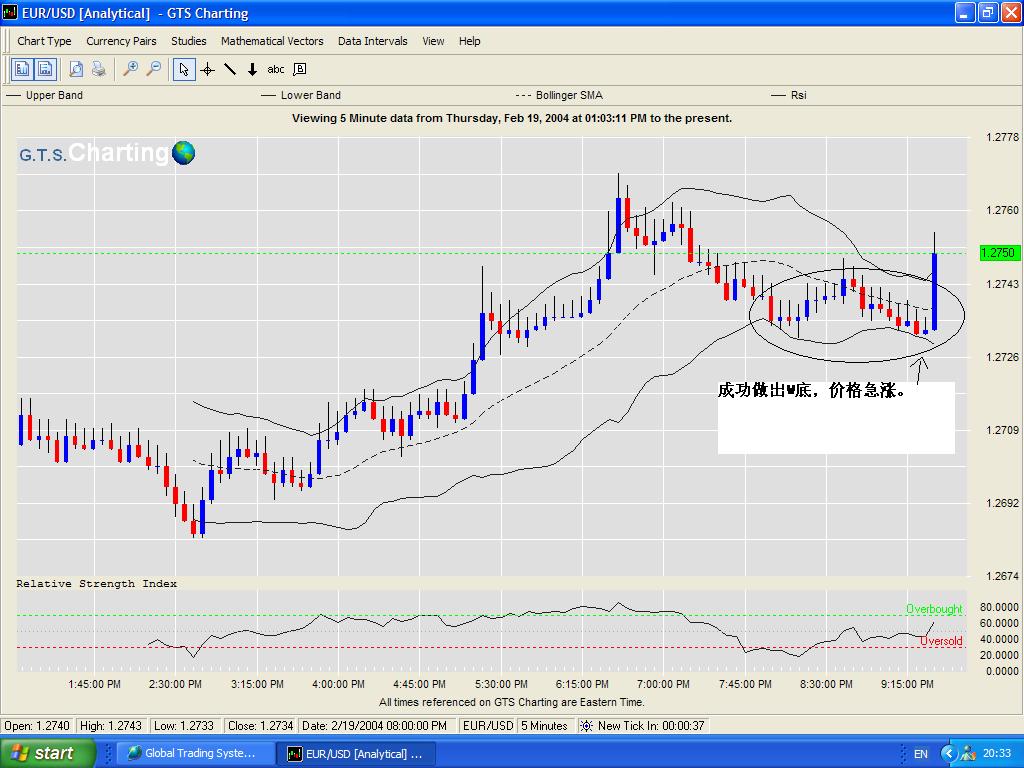1024x768 pixels.
Task: Select the abc text tool
Action: coord(276,69)
